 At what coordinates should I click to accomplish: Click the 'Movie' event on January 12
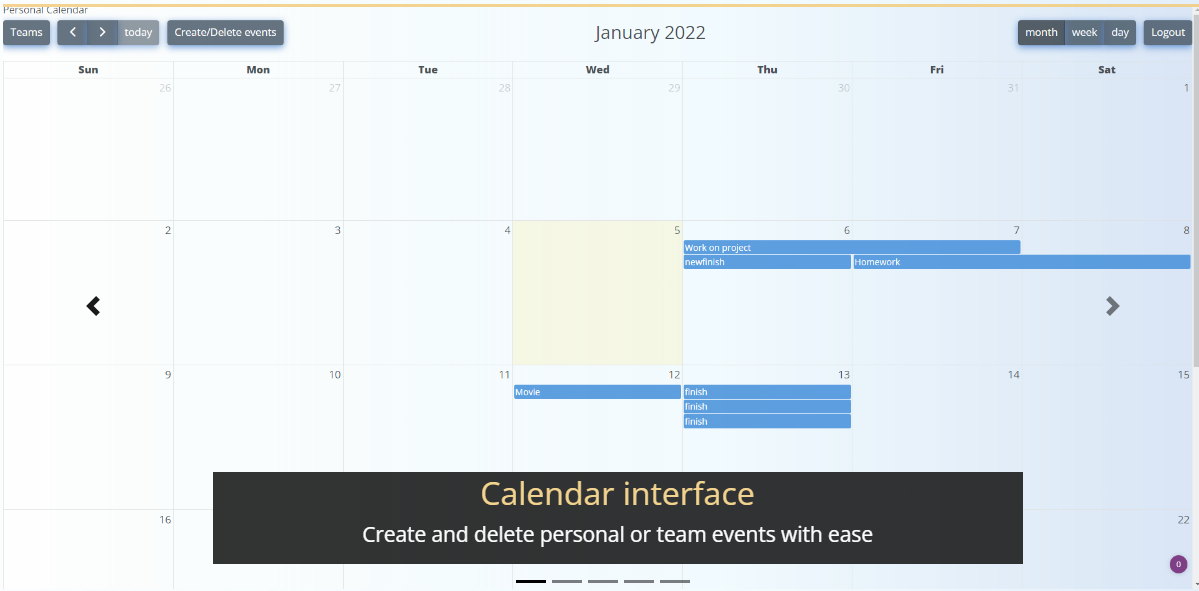[597, 391]
